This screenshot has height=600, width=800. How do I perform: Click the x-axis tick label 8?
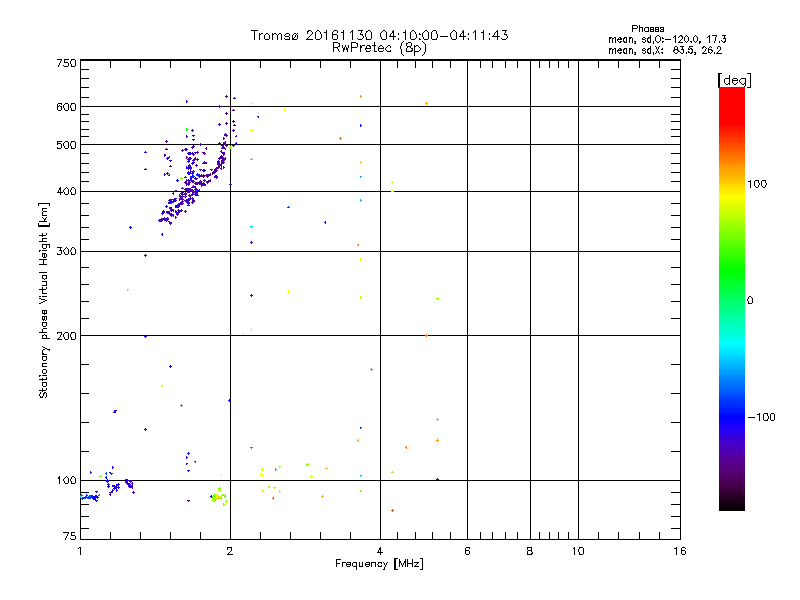[x=530, y=551]
